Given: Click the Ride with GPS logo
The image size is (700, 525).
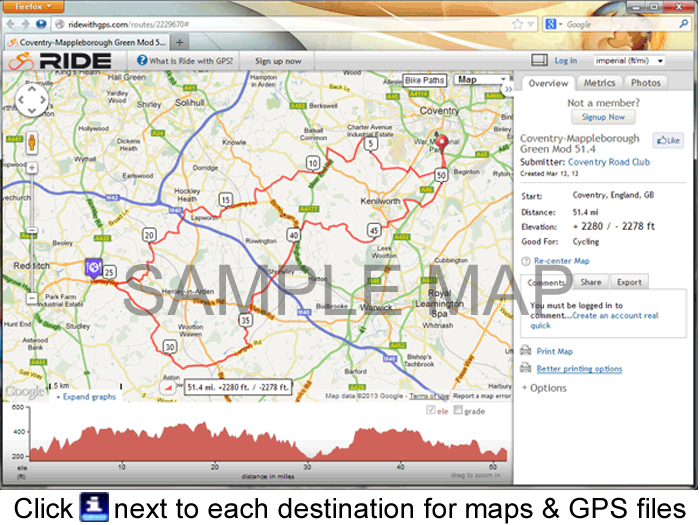Looking at the screenshot, I should [61, 61].
